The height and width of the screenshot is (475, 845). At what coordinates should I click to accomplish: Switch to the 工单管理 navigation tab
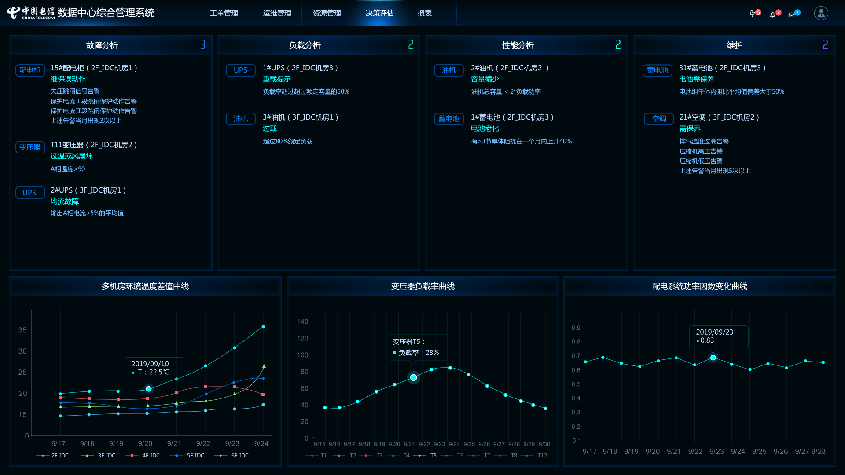(225, 14)
